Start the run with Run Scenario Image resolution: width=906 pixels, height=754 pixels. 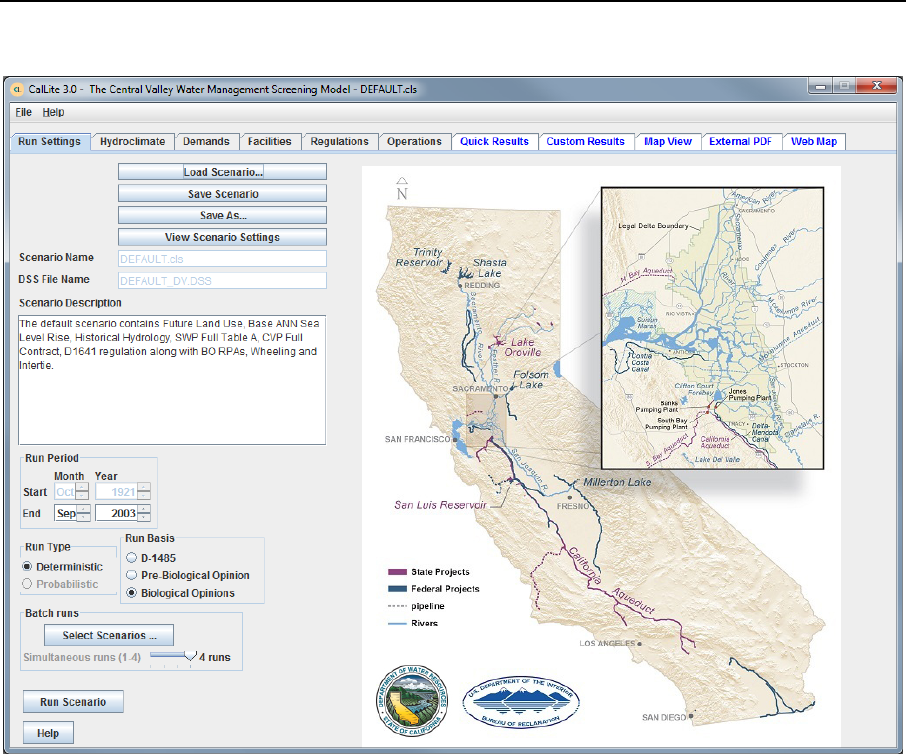point(73,702)
